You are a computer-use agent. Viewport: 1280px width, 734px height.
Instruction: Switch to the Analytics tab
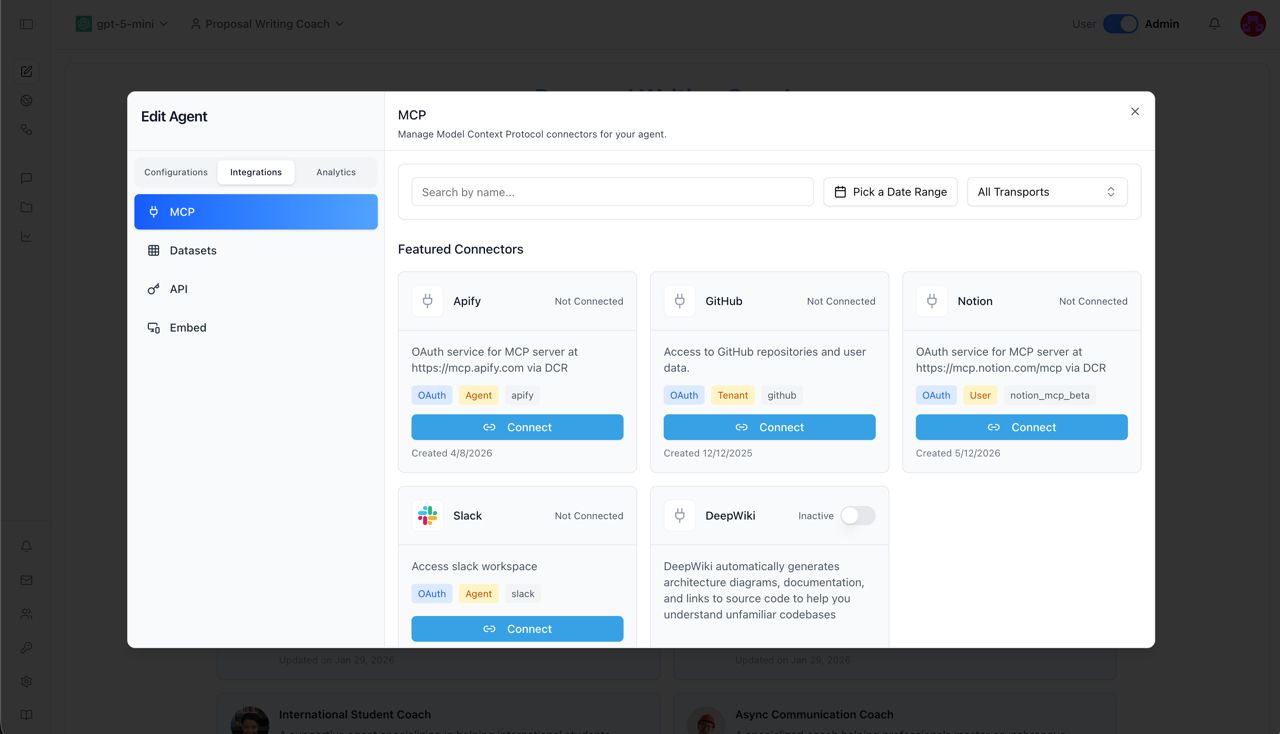(336, 172)
